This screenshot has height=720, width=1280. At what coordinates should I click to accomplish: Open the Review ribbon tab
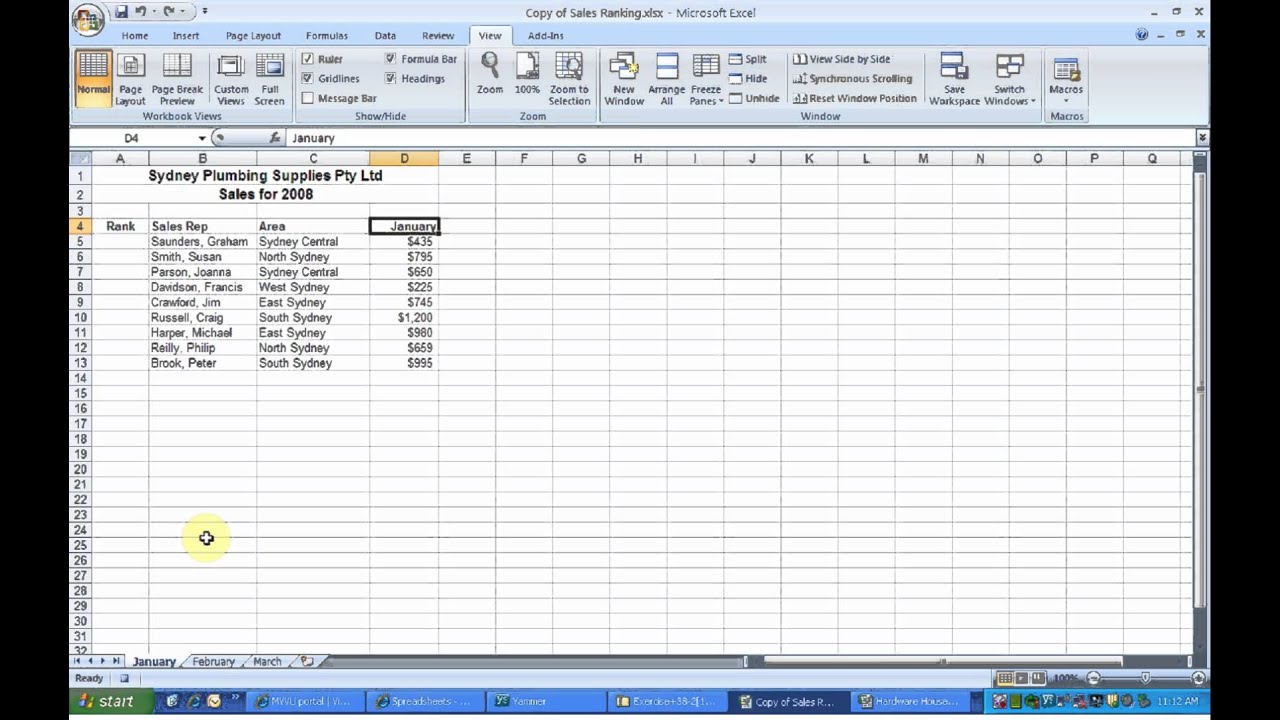tap(438, 35)
